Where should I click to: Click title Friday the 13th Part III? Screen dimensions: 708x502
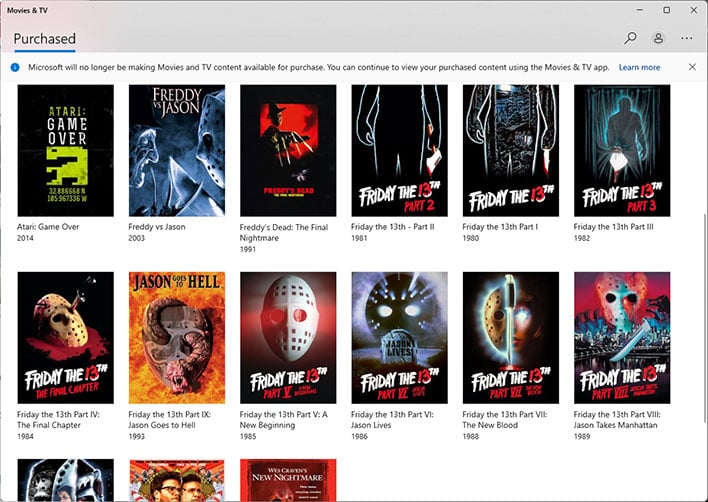pos(613,227)
